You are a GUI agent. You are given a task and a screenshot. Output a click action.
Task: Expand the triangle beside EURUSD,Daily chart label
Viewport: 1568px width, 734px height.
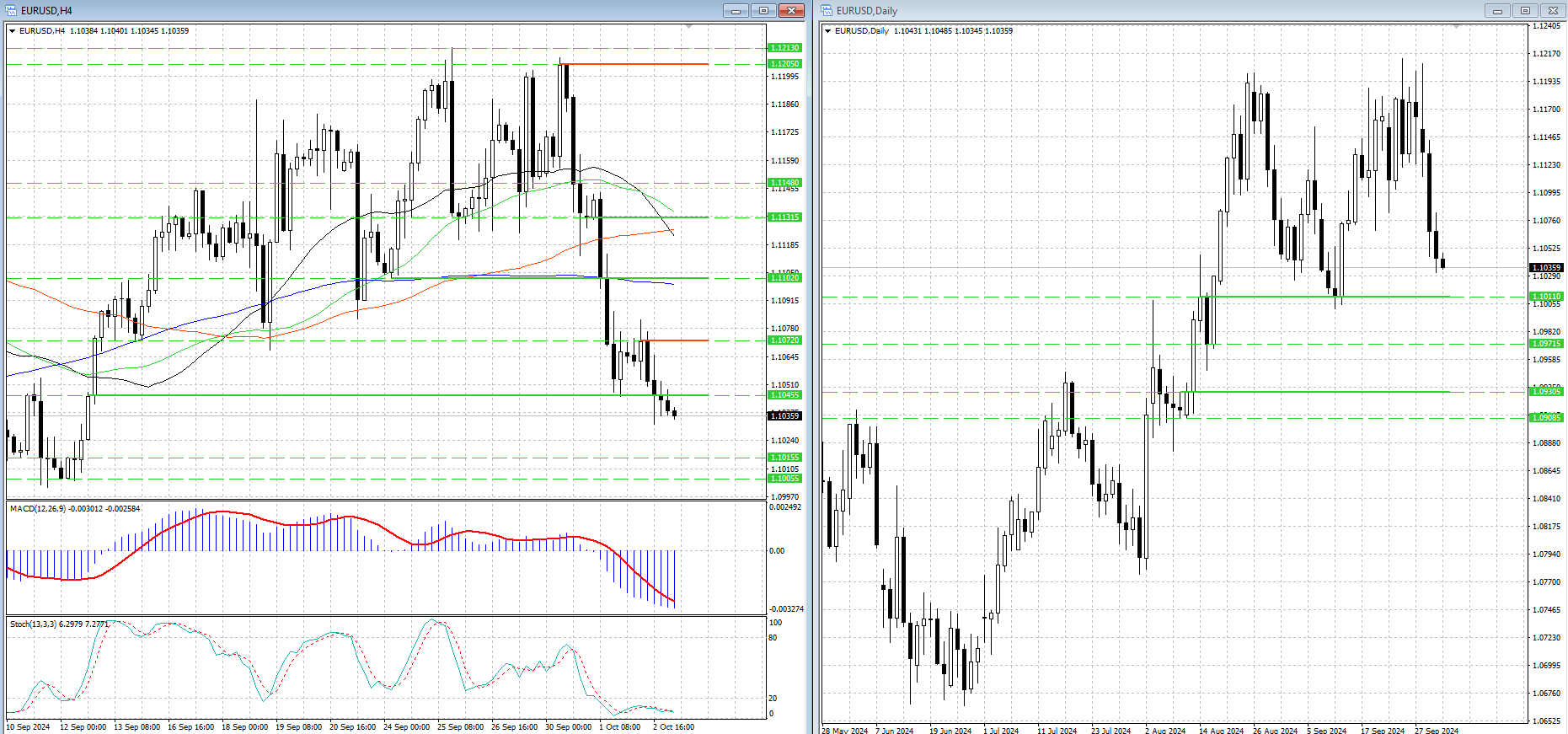828,31
